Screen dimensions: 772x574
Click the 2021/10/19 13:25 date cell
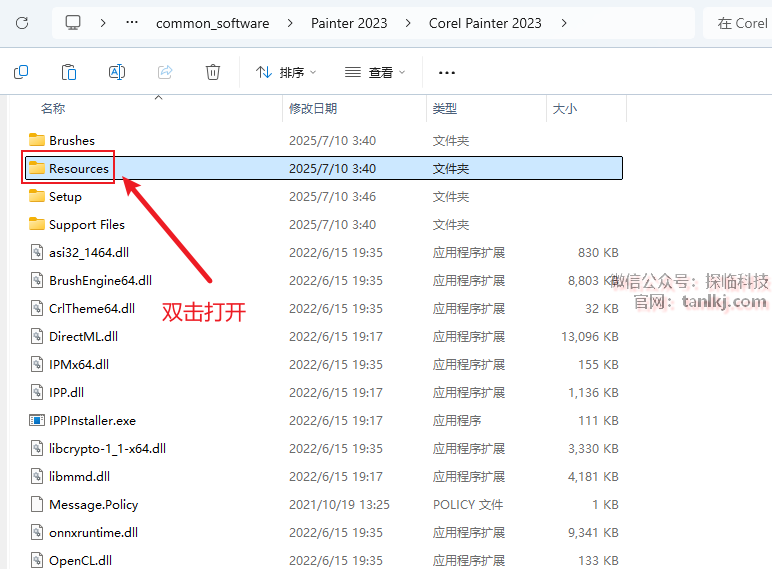339,505
